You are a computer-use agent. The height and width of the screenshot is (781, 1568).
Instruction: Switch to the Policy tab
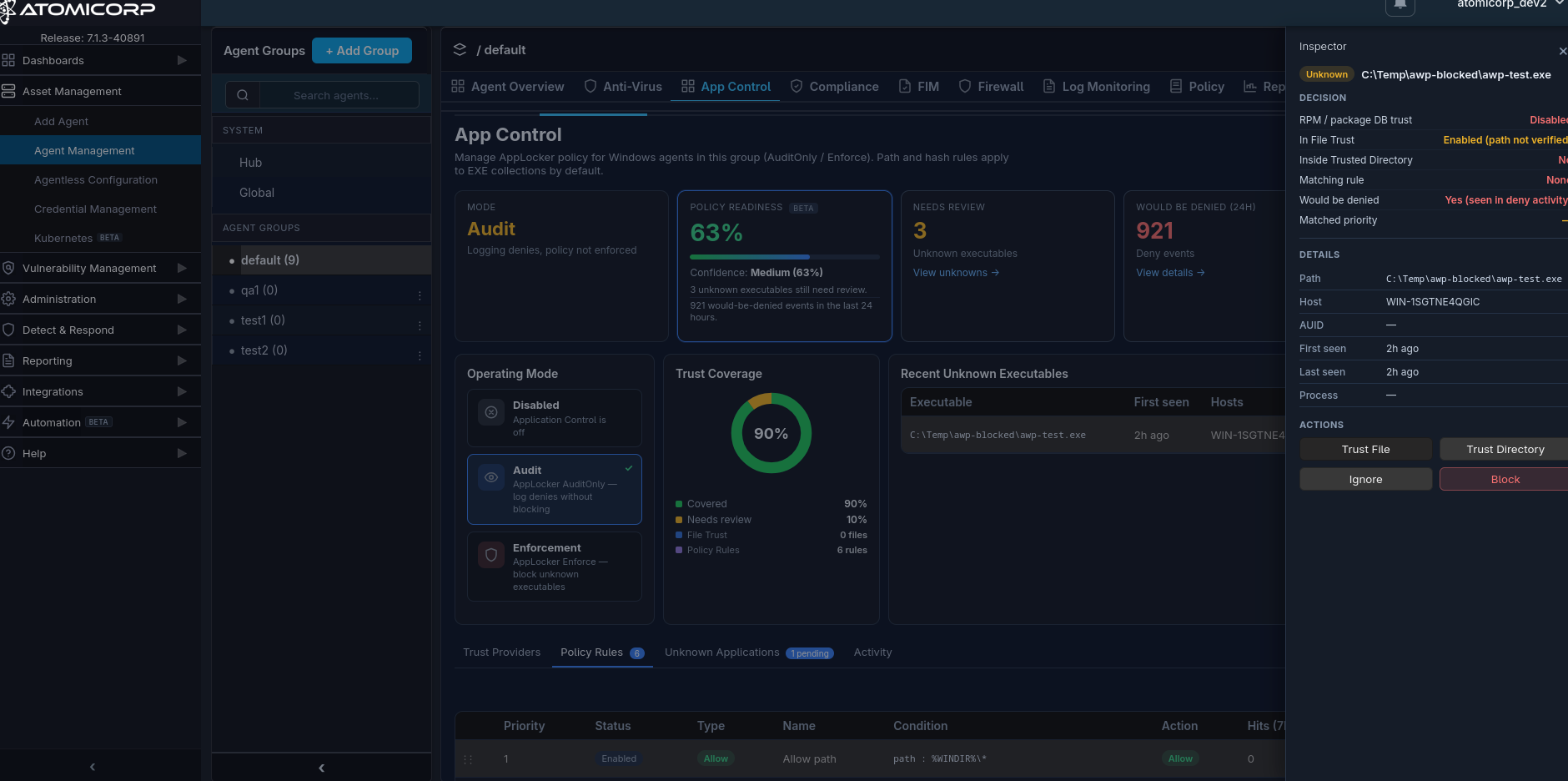pyautogui.click(x=1197, y=87)
